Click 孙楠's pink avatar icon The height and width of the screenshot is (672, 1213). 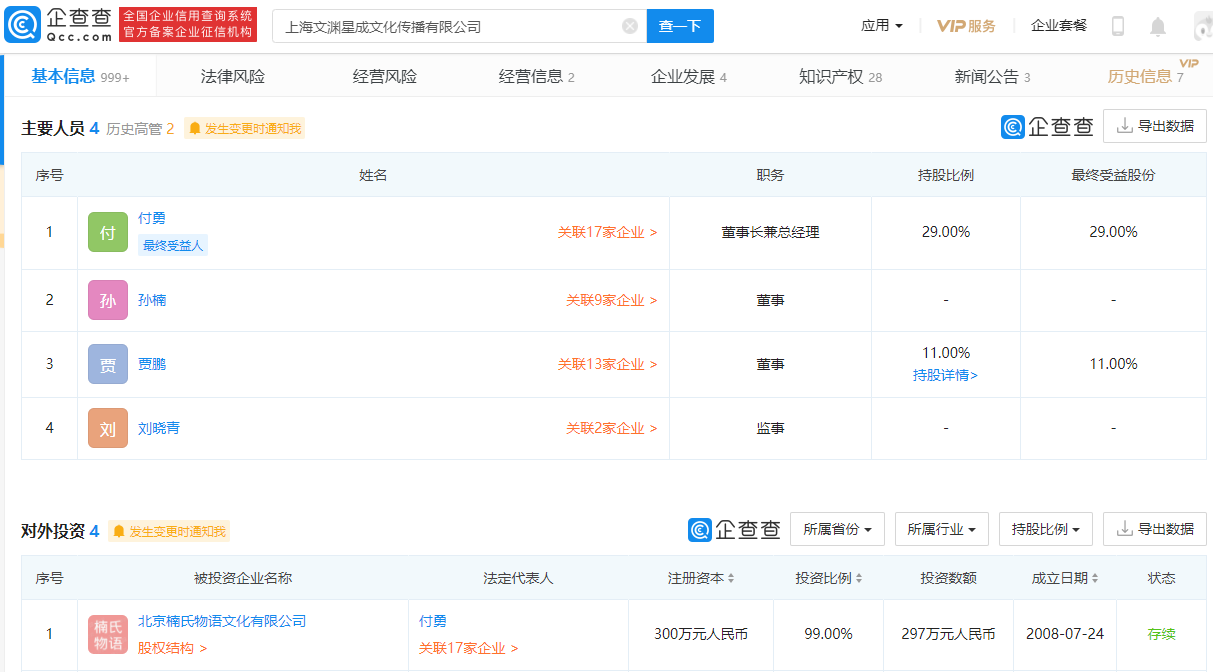[x=107, y=300]
